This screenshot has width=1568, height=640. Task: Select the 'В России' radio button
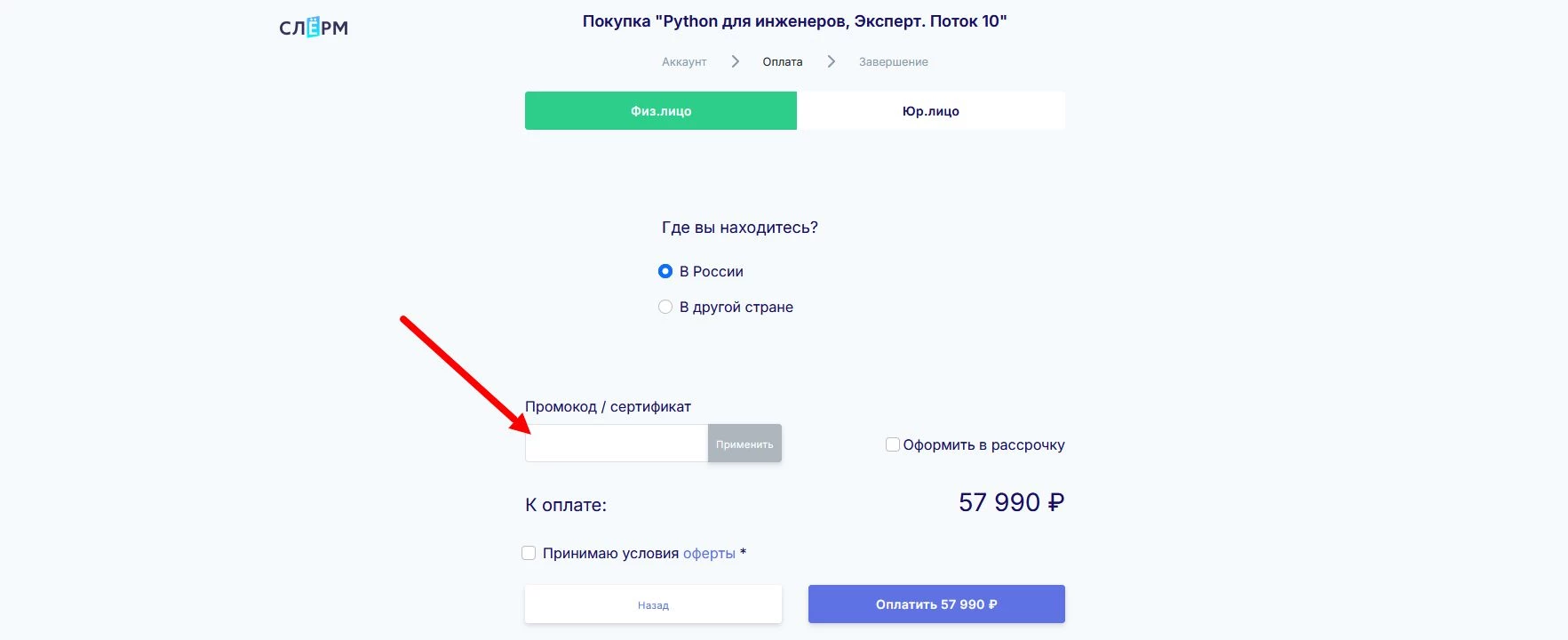point(665,271)
